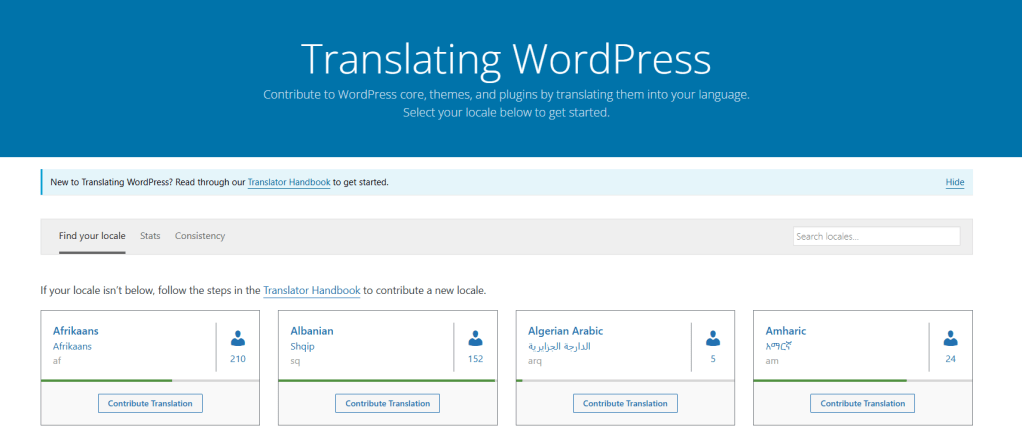Open Translator Handbook link in blue notice

pyautogui.click(x=289, y=183)
